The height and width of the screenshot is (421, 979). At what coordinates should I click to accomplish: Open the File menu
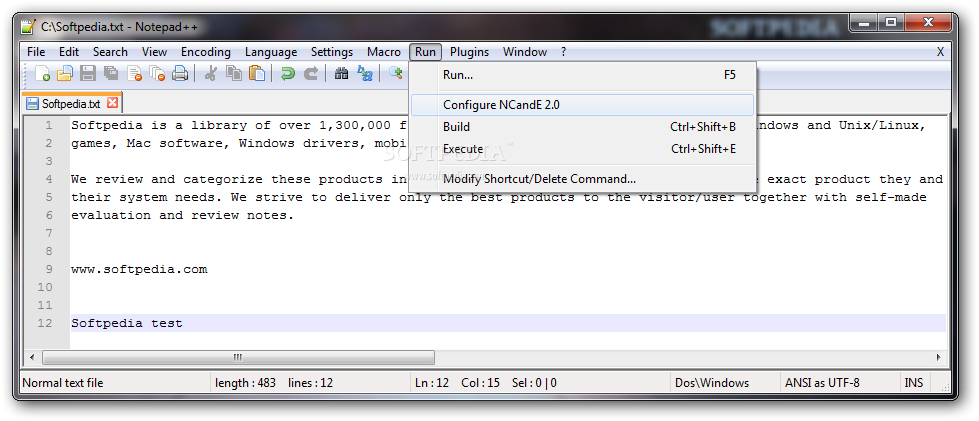(36, 52)
